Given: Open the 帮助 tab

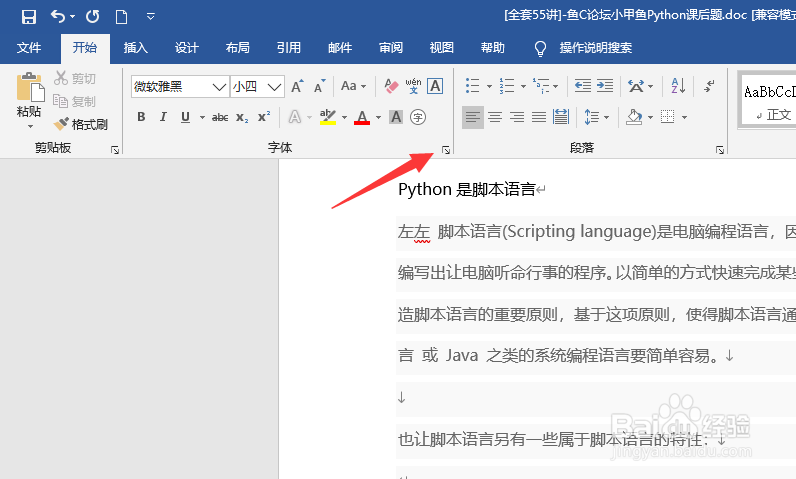Looking at the screenshot, I should (493, 48).
